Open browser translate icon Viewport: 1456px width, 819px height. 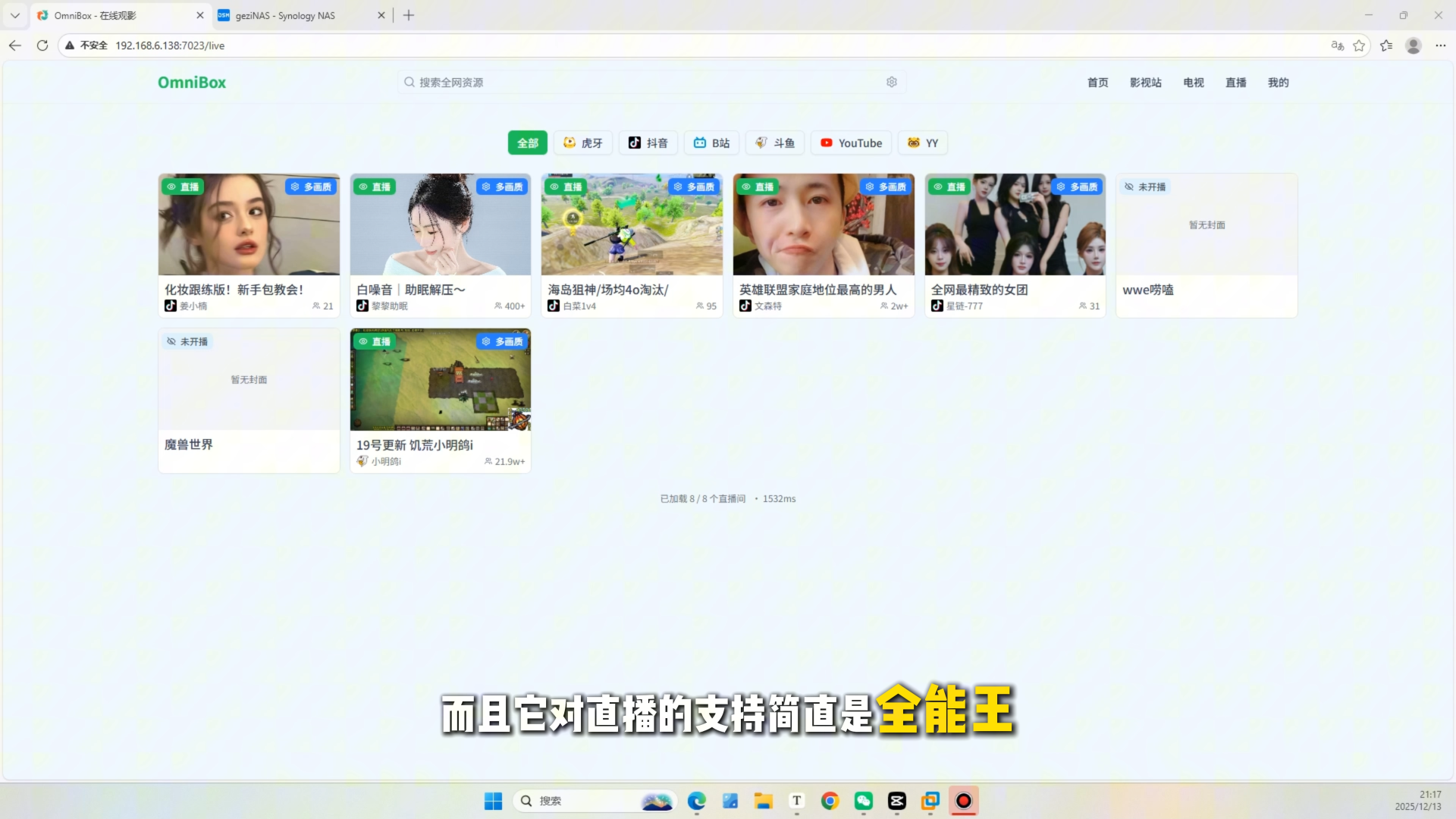(1337, 45)
